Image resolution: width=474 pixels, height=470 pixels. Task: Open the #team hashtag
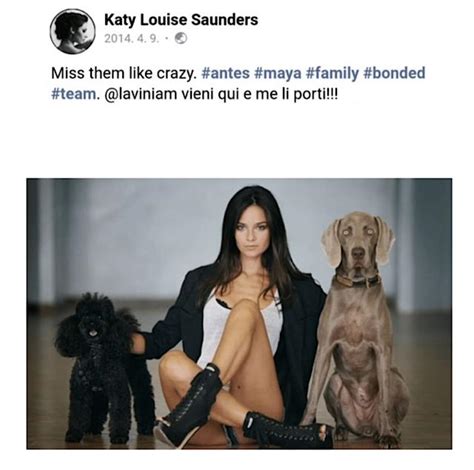coord(73,94)
